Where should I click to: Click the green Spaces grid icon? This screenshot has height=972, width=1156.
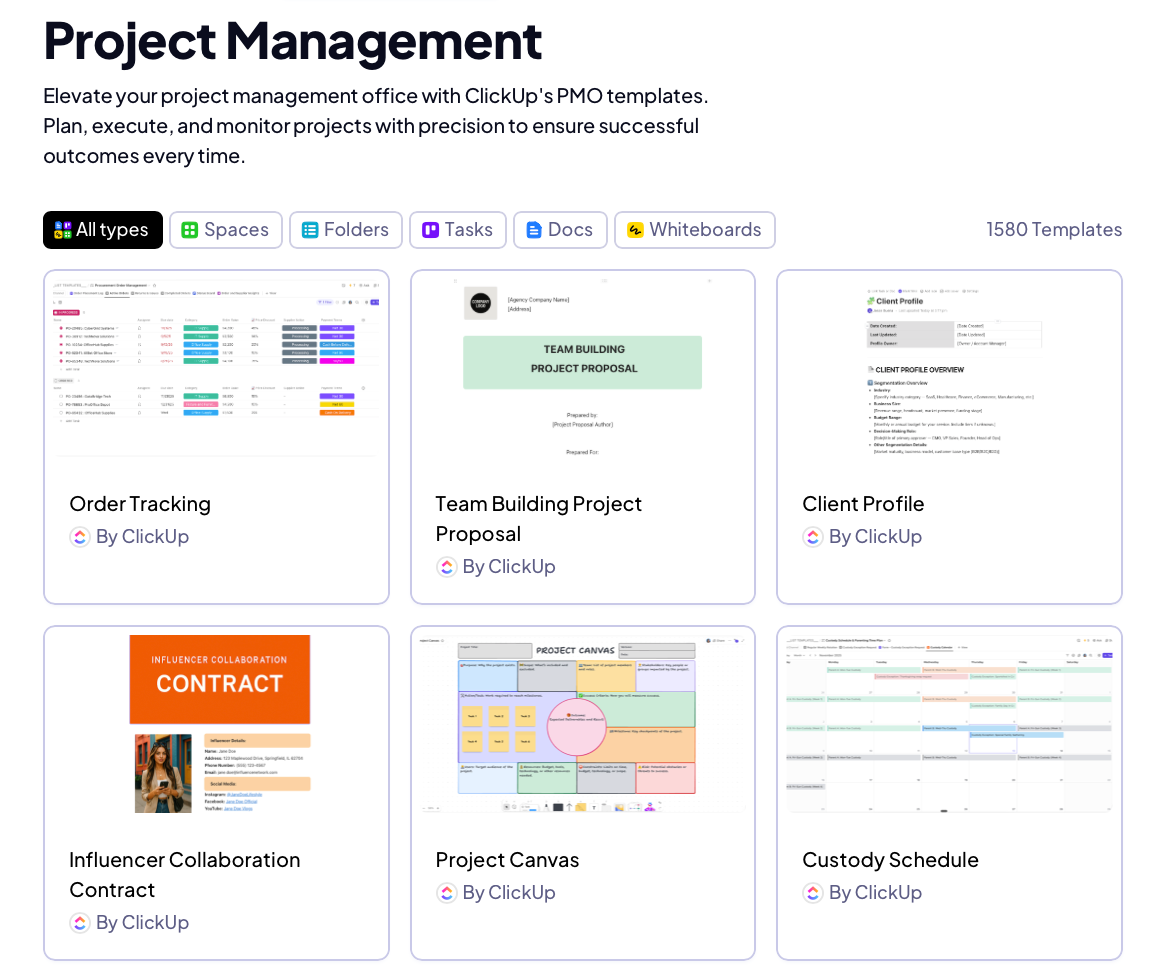pyautogui.click(x=190, y=230)
